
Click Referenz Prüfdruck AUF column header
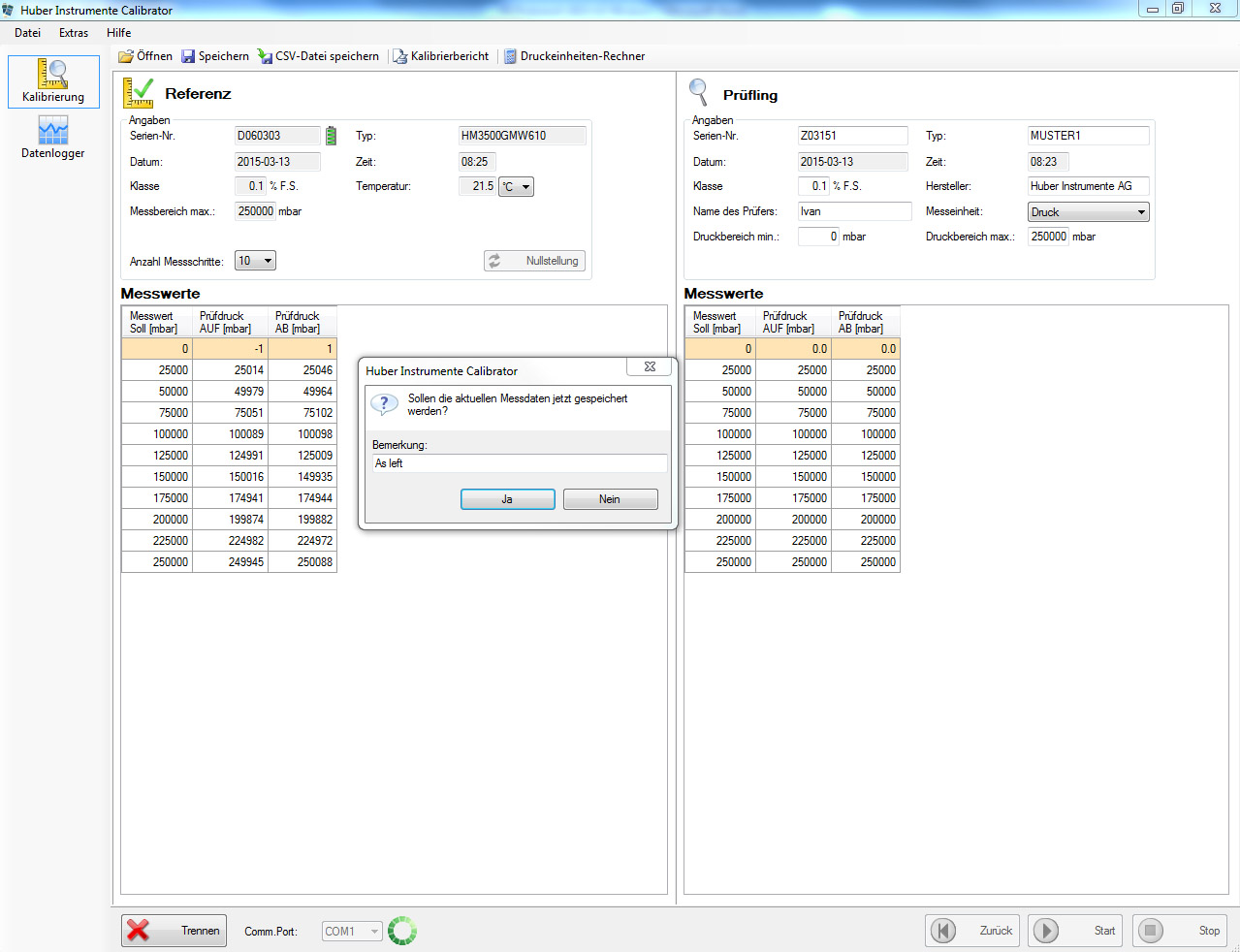(230, 322)
